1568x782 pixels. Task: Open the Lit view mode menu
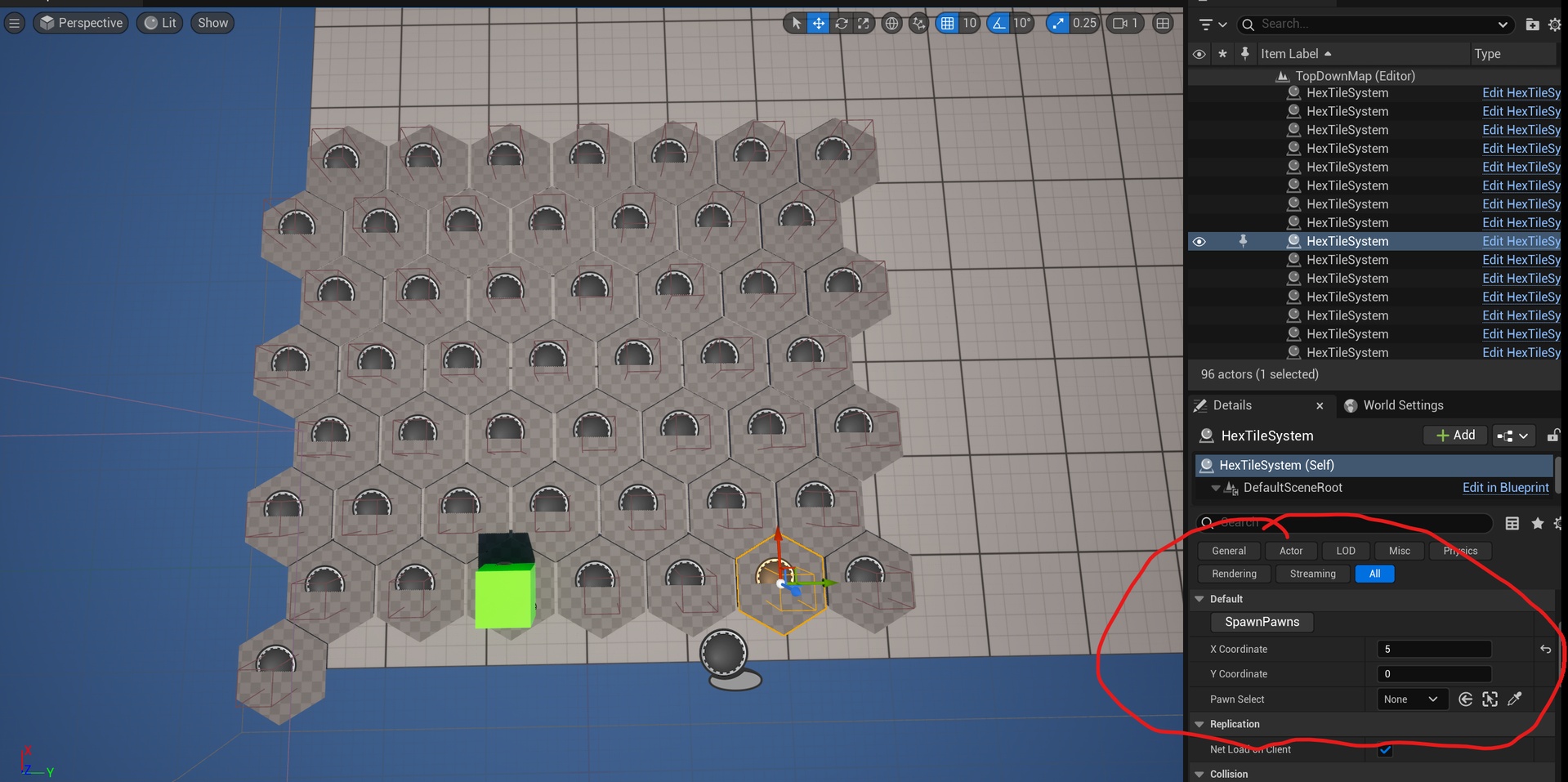tap(160, 23)
